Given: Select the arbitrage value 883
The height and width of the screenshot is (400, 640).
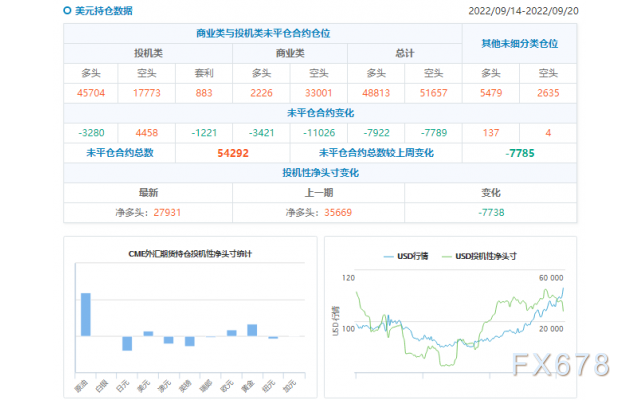Looking at the screenshot, I should pyautogui.click(x=204, y=93).
